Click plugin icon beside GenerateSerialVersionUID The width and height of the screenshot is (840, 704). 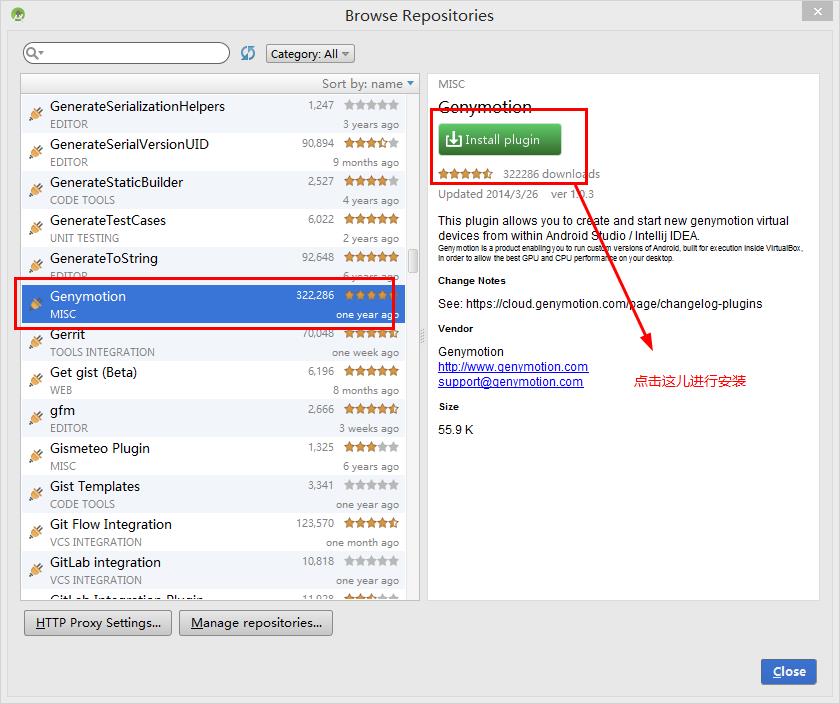click(36, 152)
